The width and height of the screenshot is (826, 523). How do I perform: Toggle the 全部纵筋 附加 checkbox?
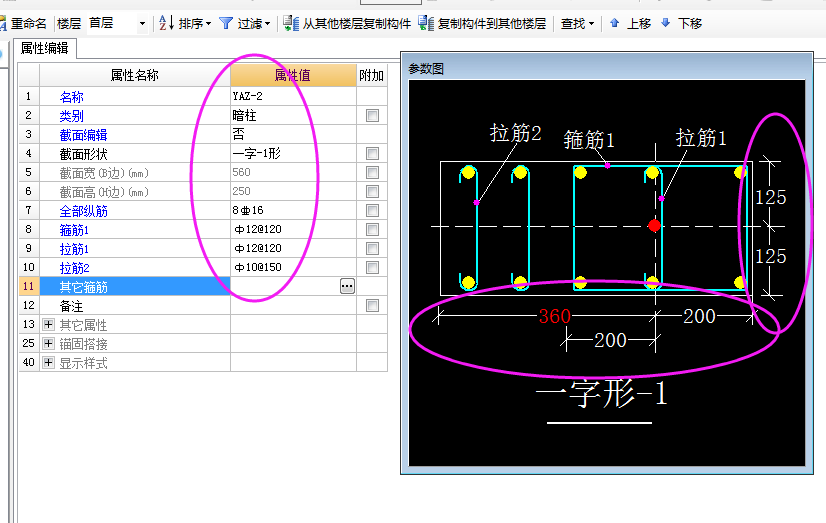(x=372, y=210)
